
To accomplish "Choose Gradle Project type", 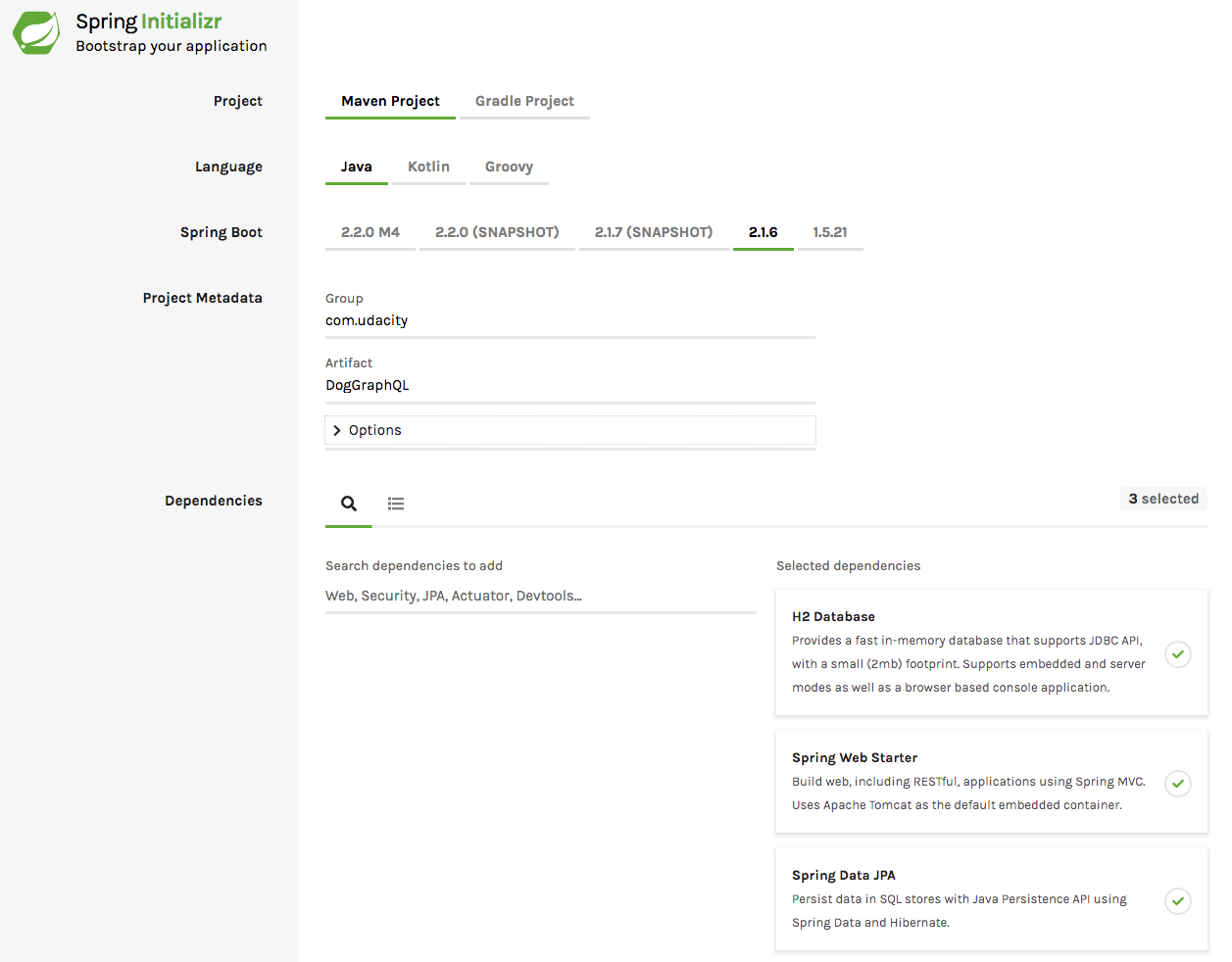I will click(524, 101).
